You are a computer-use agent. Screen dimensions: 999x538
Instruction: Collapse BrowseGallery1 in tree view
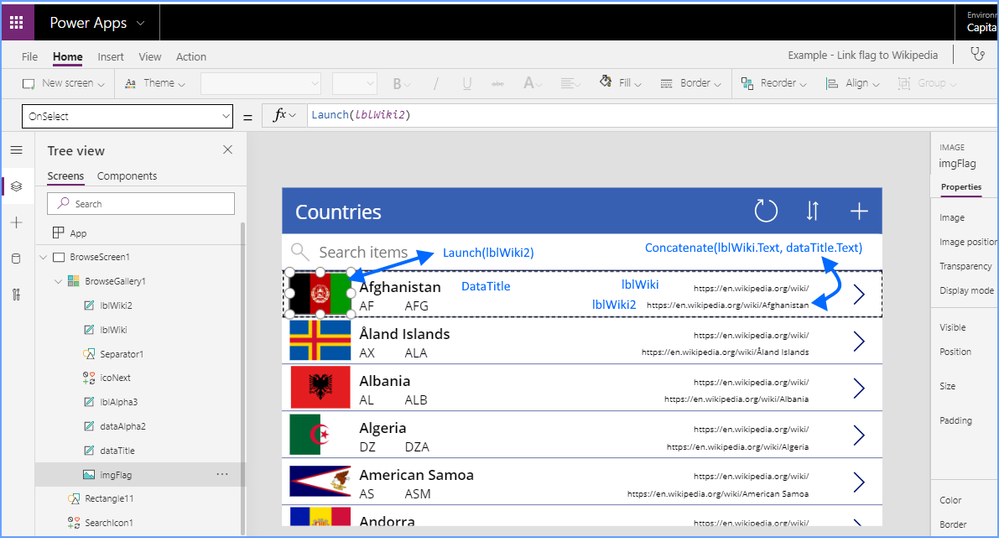(58, 281)
